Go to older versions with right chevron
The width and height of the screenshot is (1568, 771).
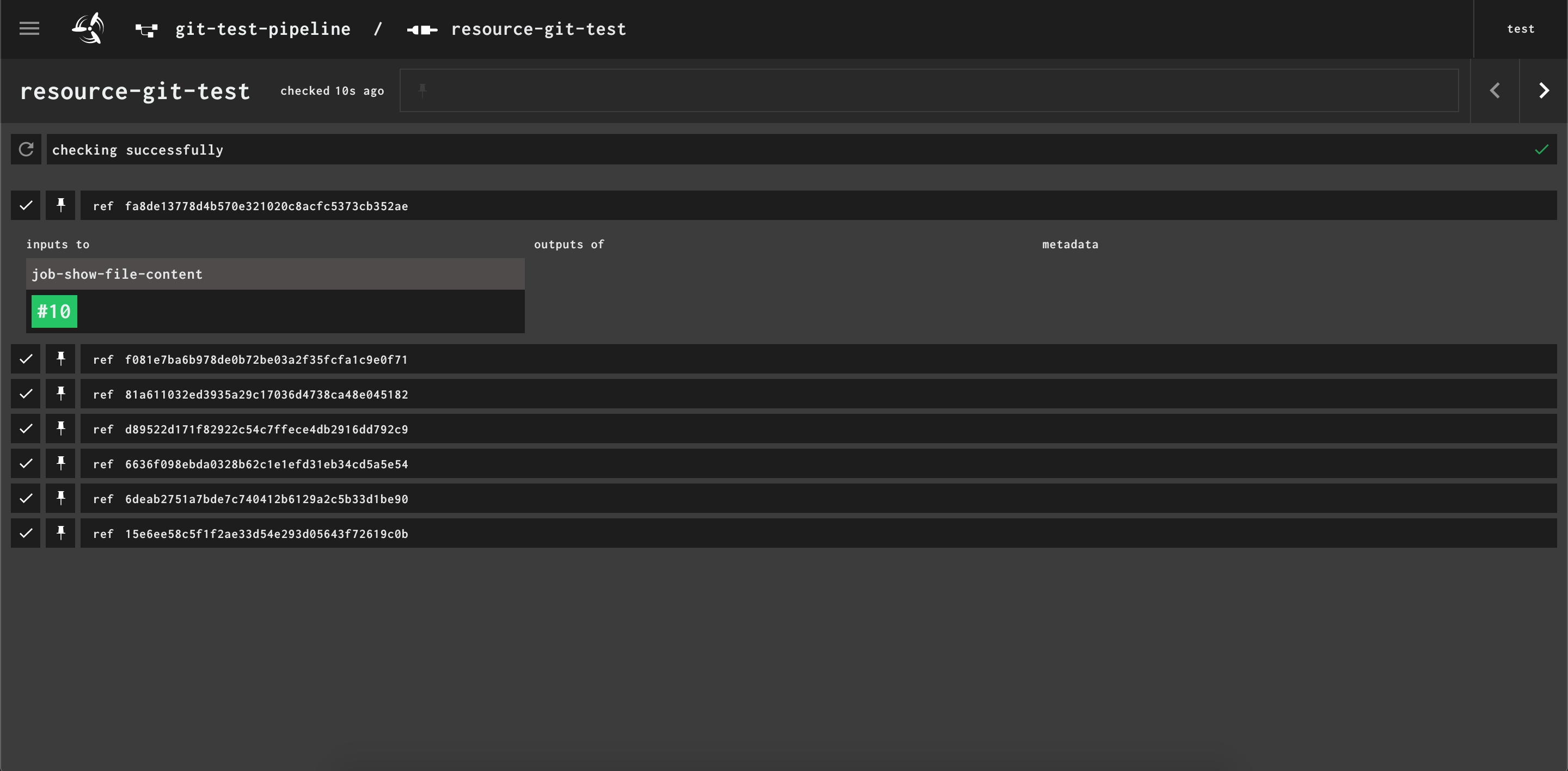(x=1544, y=90)
